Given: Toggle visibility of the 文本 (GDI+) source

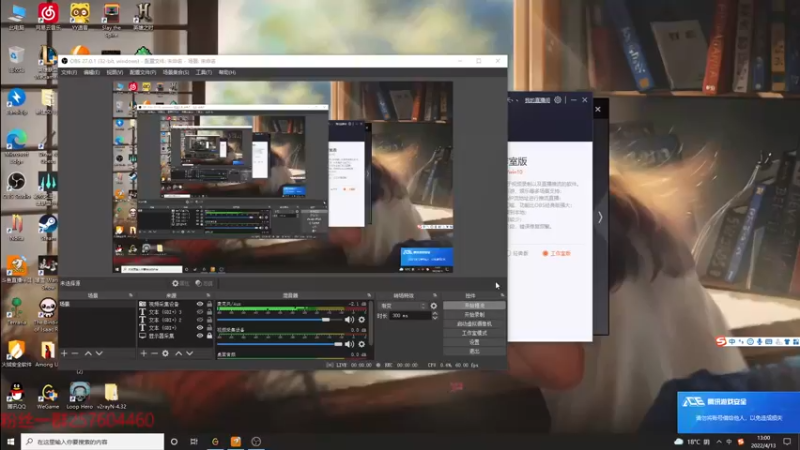Looking at the screenshot, I should 199,328.
